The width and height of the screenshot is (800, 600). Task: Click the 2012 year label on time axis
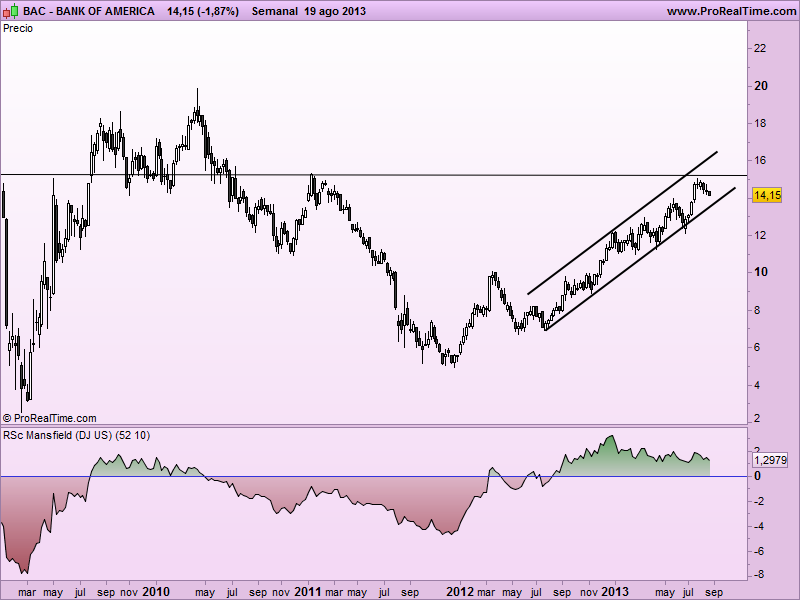(460, 591)
